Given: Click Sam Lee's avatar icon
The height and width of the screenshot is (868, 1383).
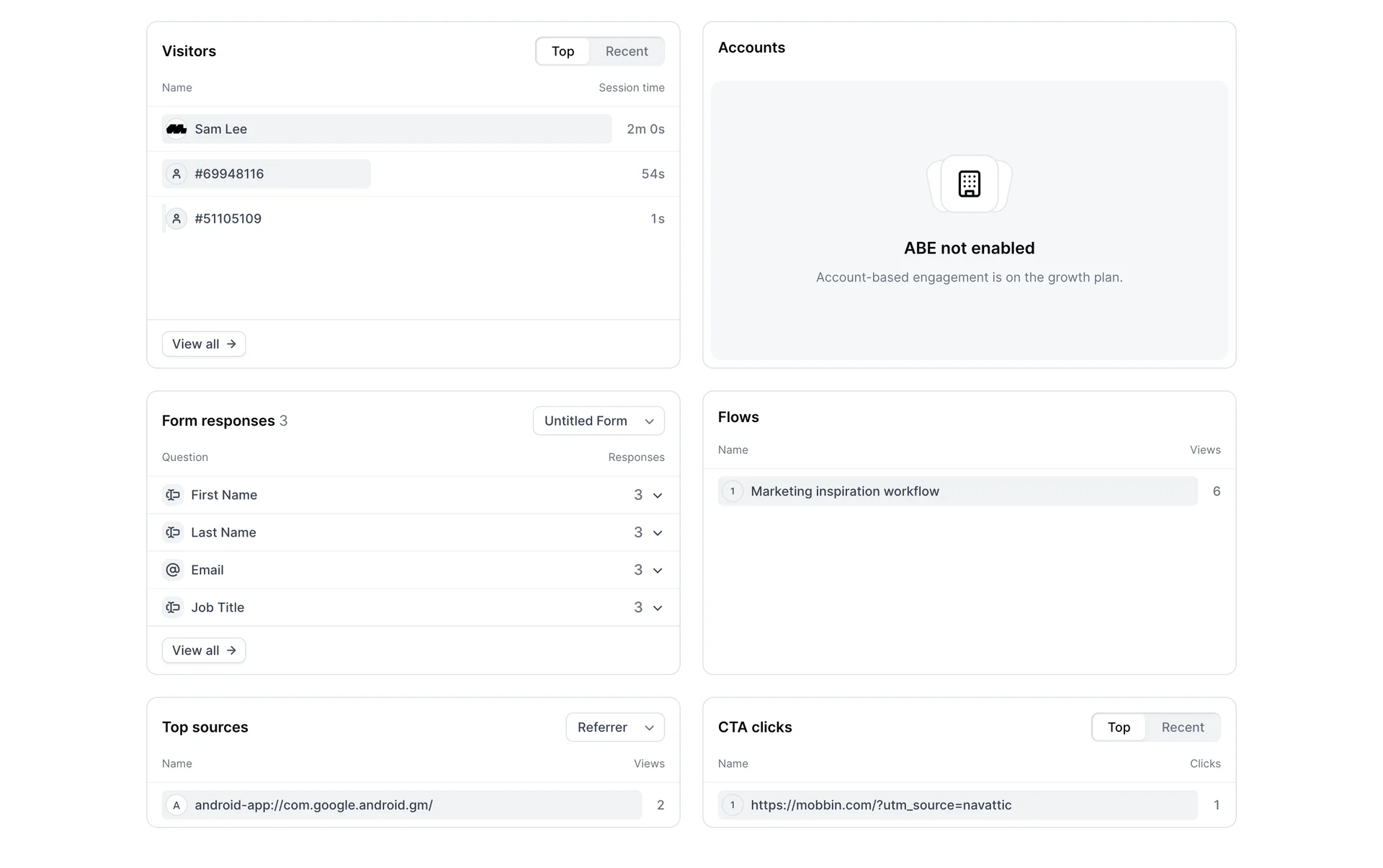Looking at the screenshot, I should [176, 129].
